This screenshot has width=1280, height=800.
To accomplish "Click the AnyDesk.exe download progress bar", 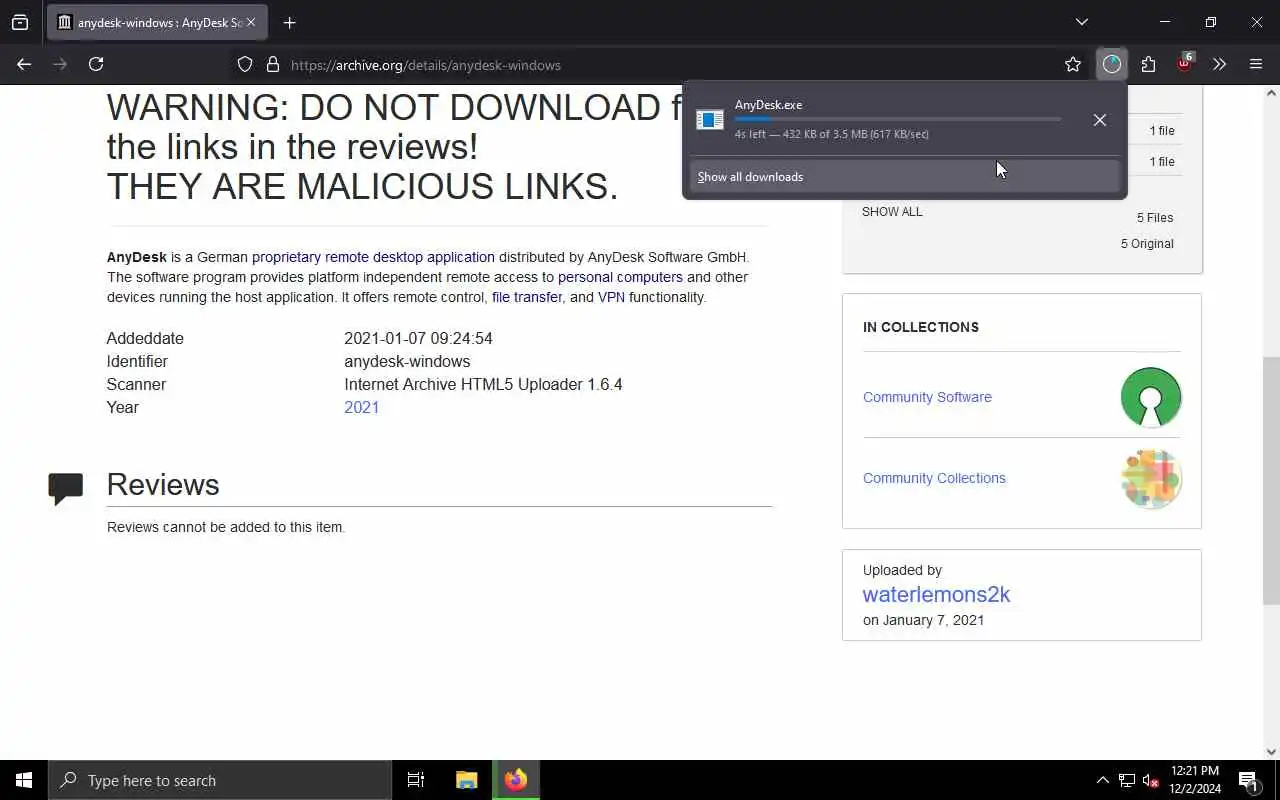I will point(898,119).
